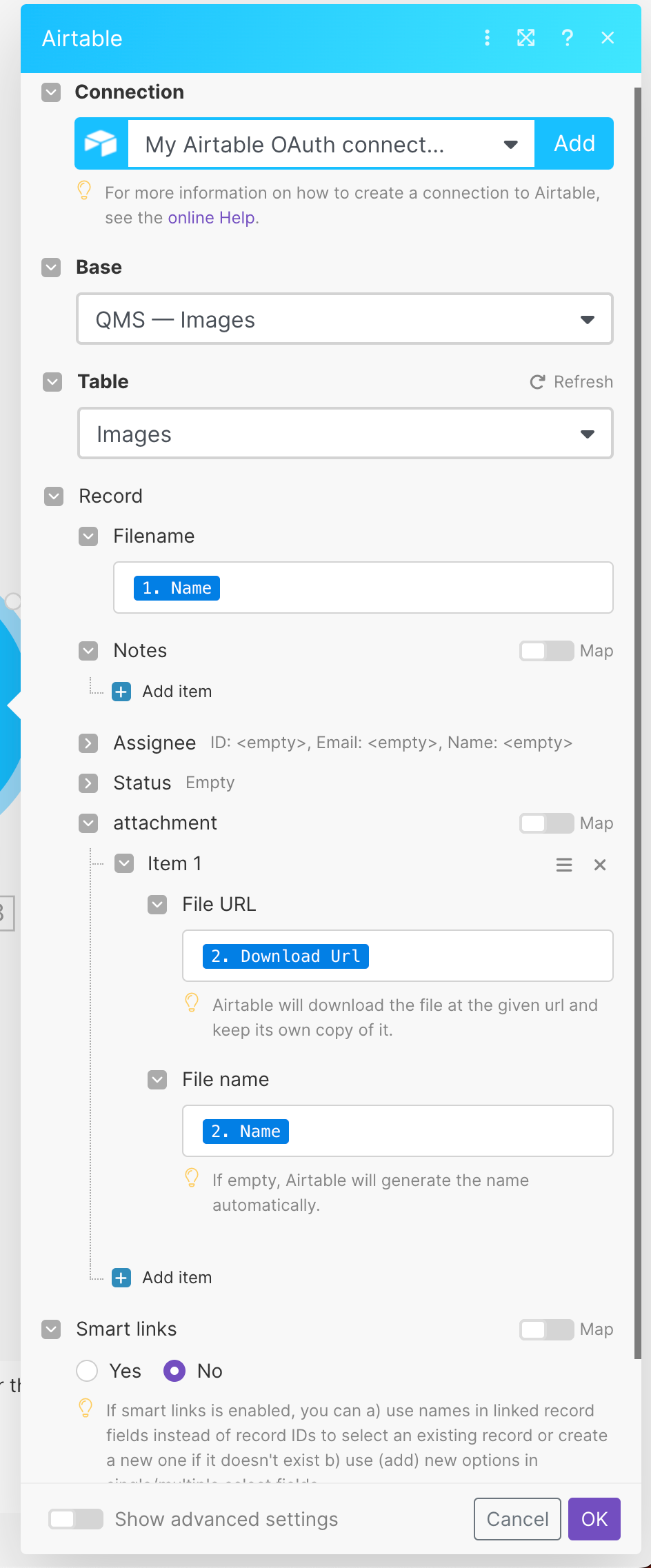Click the lightbulb hint under File URL

[x=192, y=1003]
